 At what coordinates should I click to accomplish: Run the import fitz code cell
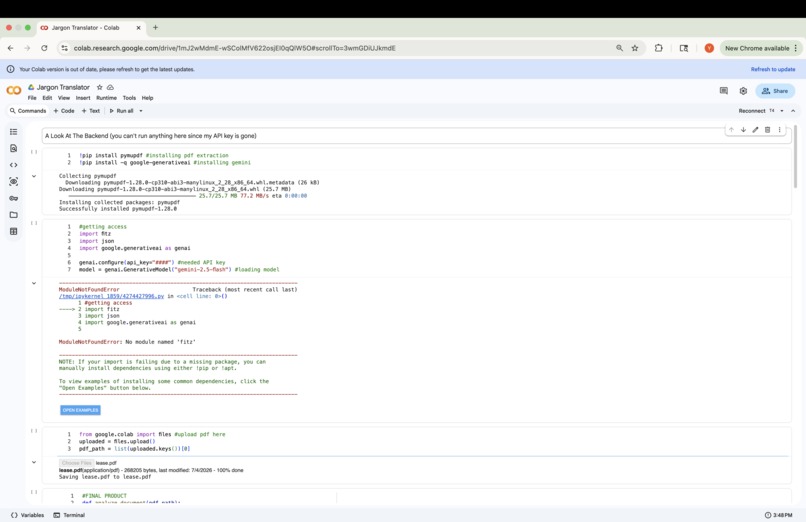click(x=34, y=223)
